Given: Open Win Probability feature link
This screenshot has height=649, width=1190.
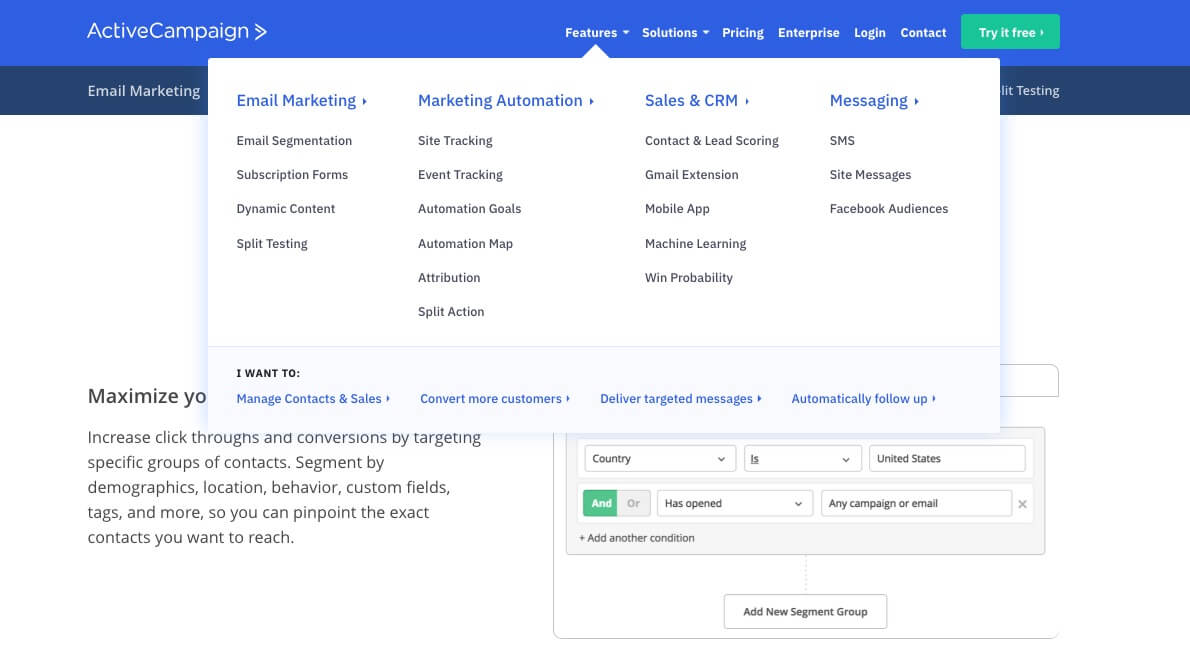Looking at the screenshot, I should pos(688,278).
